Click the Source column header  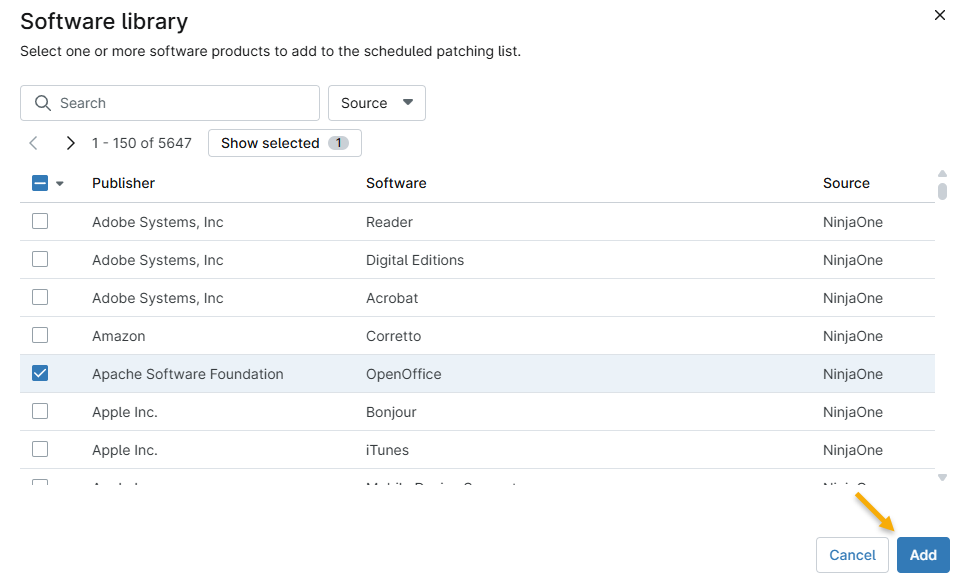tap(846, 183)
